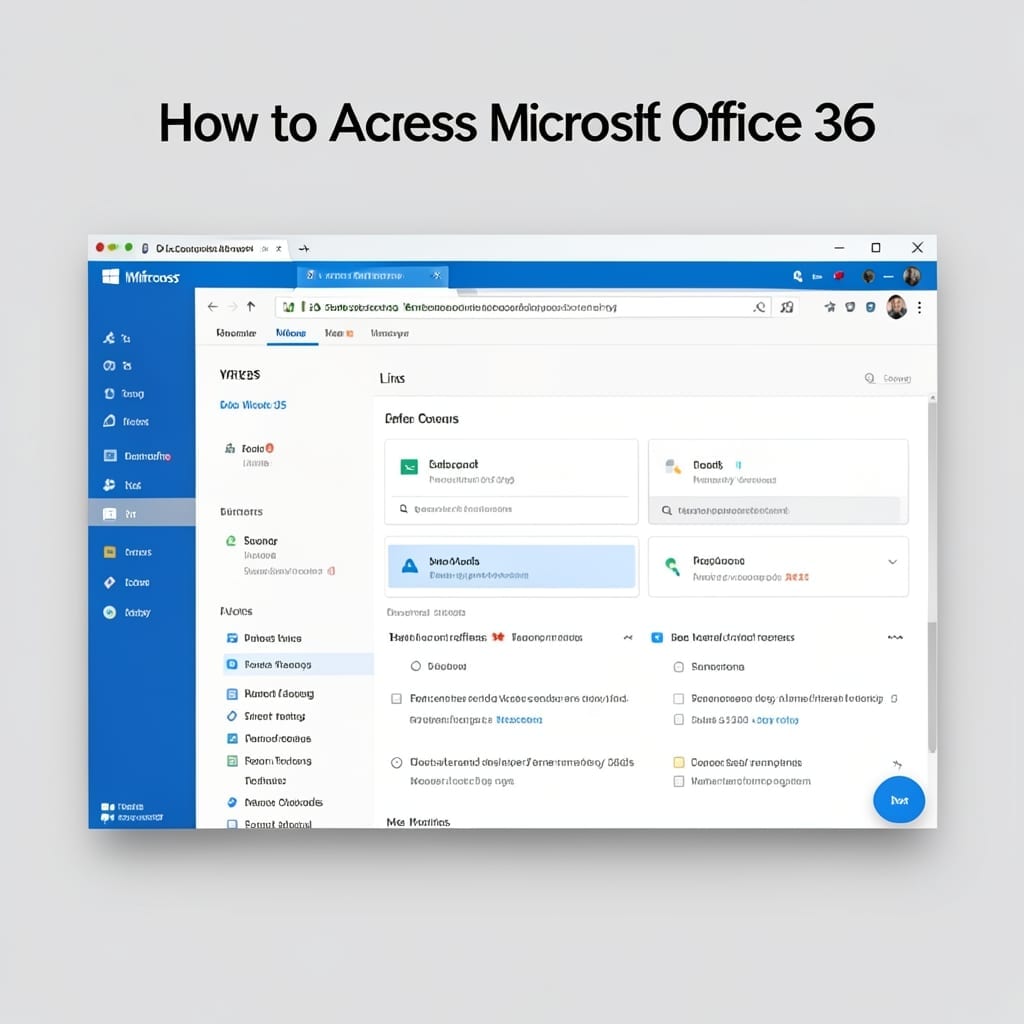Screen dimensions: 1024x1024
Task: Select the 'Nos' people item in blue sidebar
Action: coord(122,485)
